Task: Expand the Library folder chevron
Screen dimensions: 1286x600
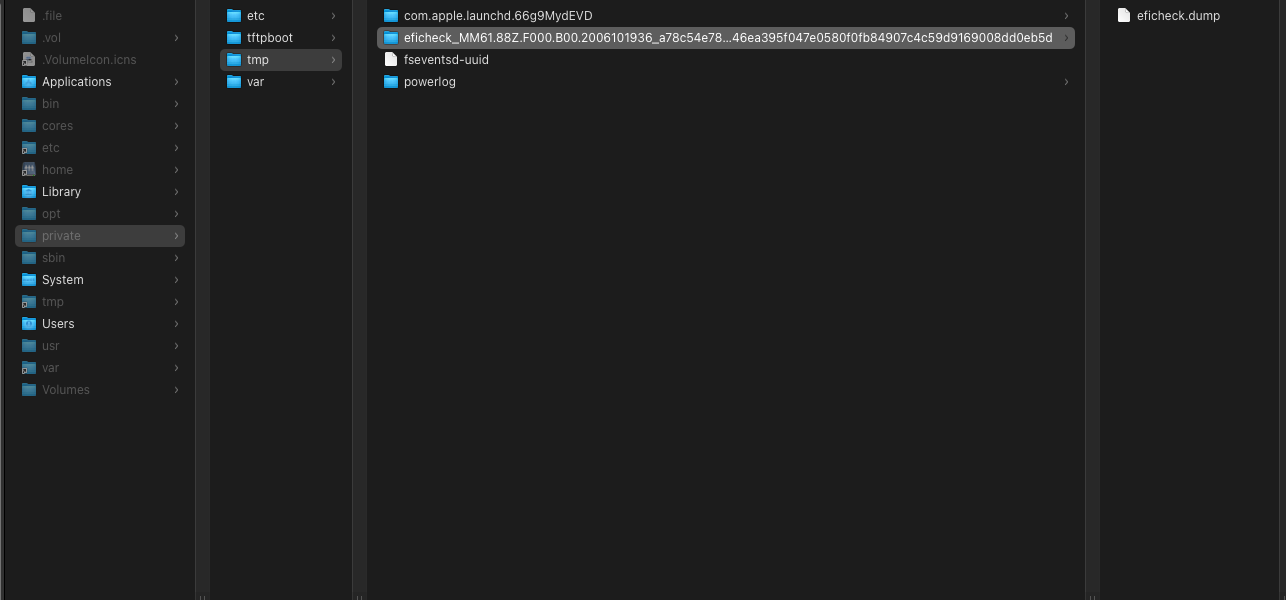Action: [177, 192]
